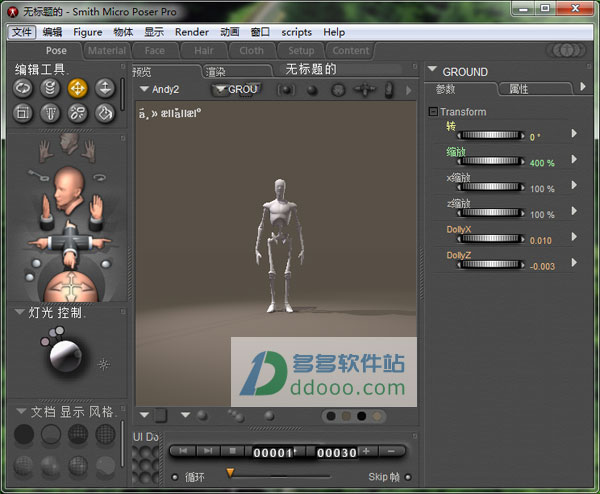Image resolution: width=600 pixels, height=494 pixels.
Task: Switch to the Cloth room tab
Action: (251, 51)
